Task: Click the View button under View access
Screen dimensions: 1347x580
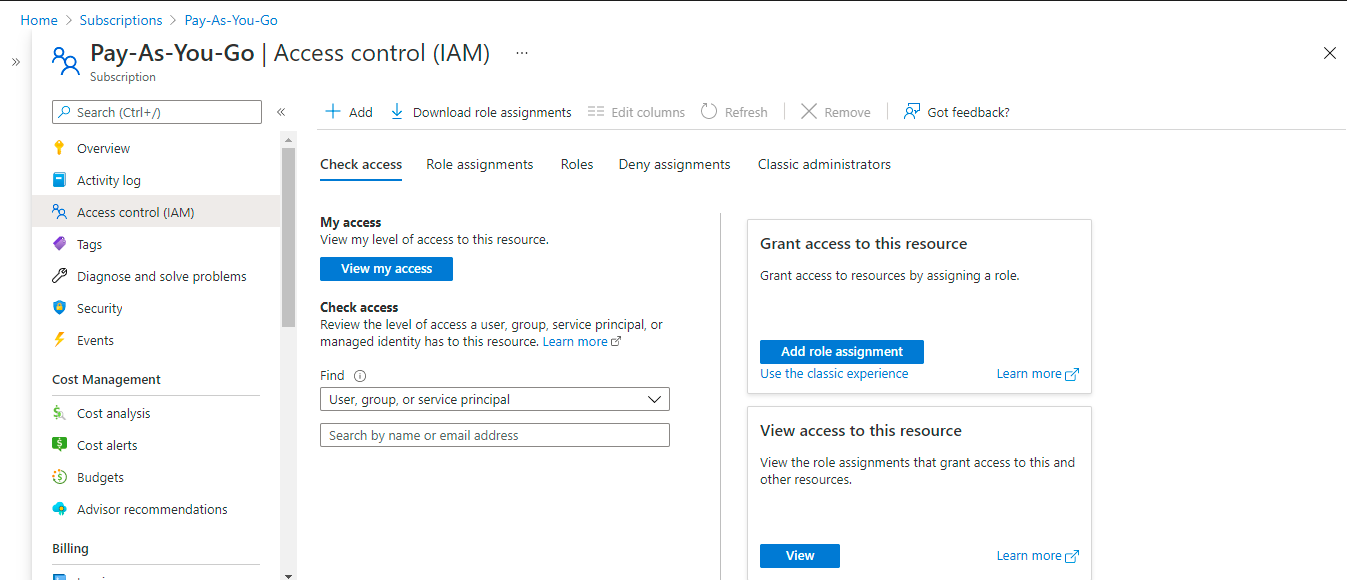Action: (x=800, y=556)
